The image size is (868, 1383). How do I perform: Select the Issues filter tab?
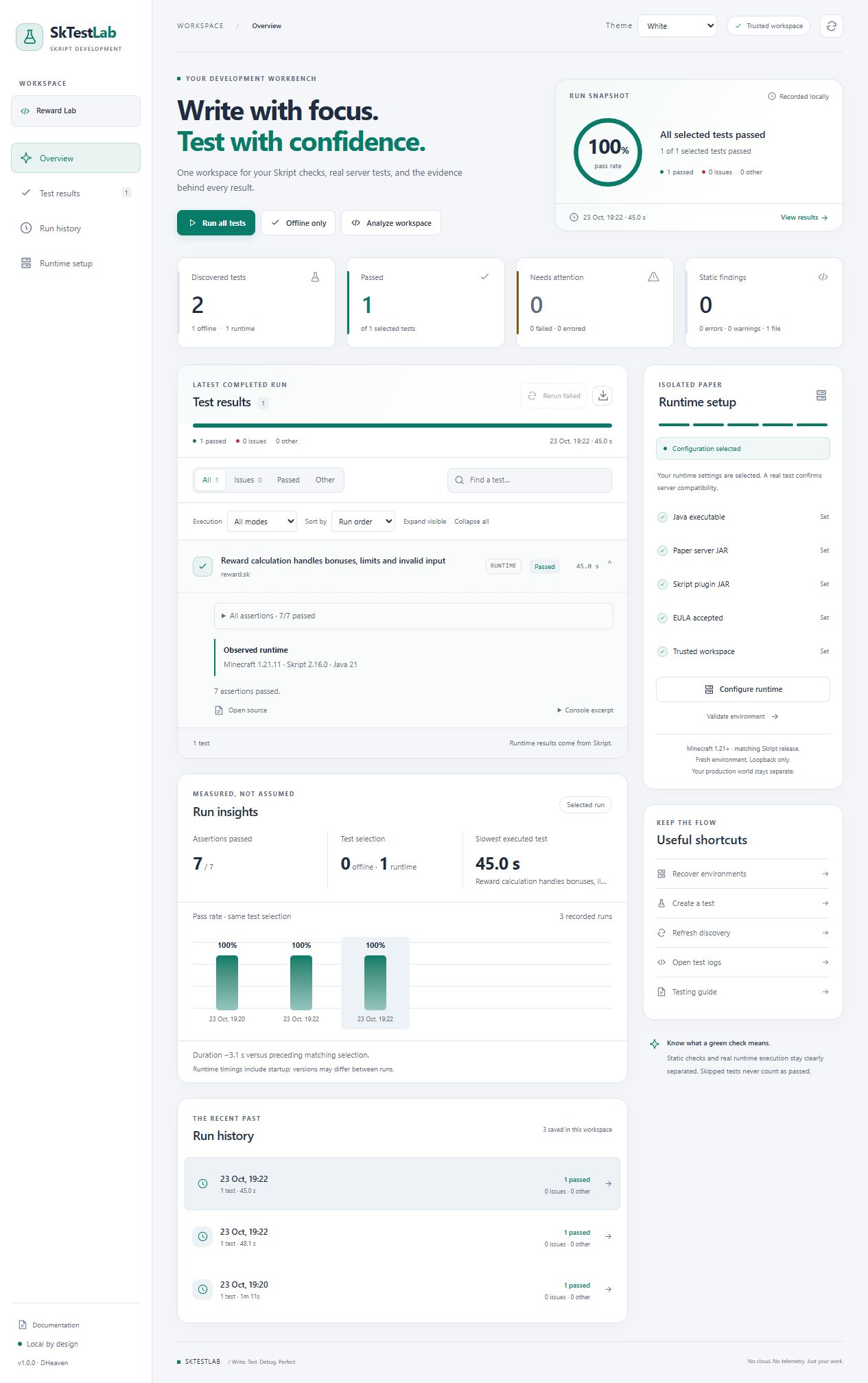click(x=248, y=480)
